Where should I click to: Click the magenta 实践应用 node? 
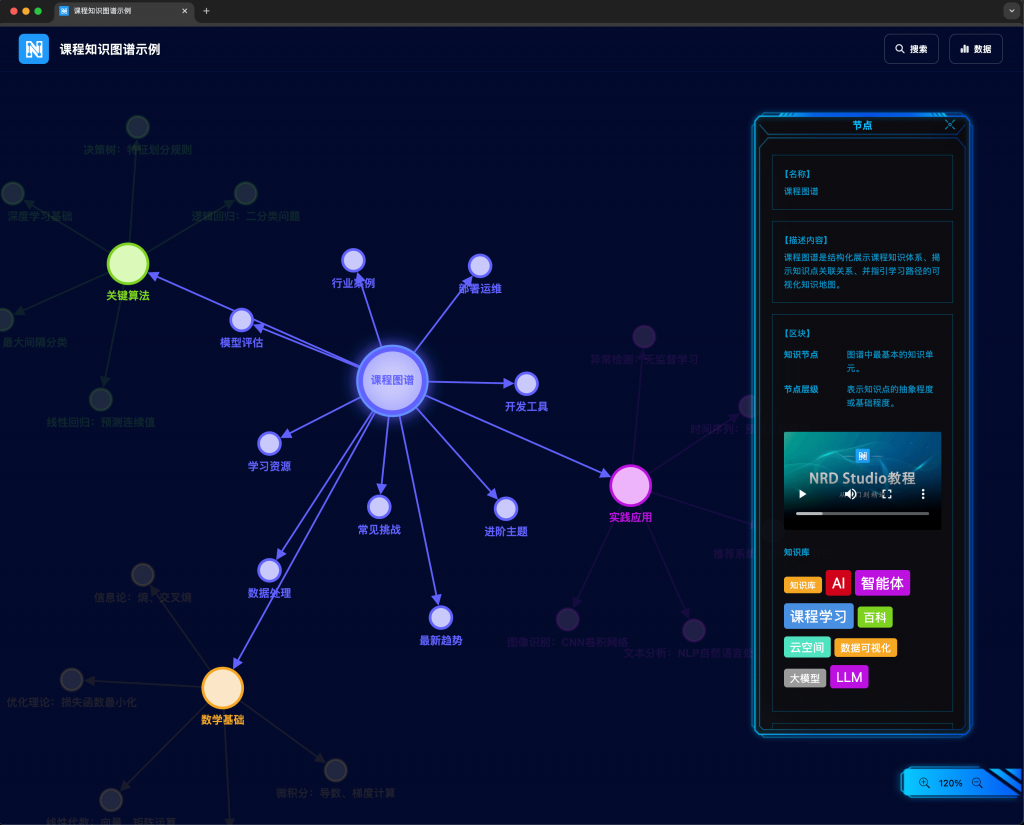pos(630,486)
